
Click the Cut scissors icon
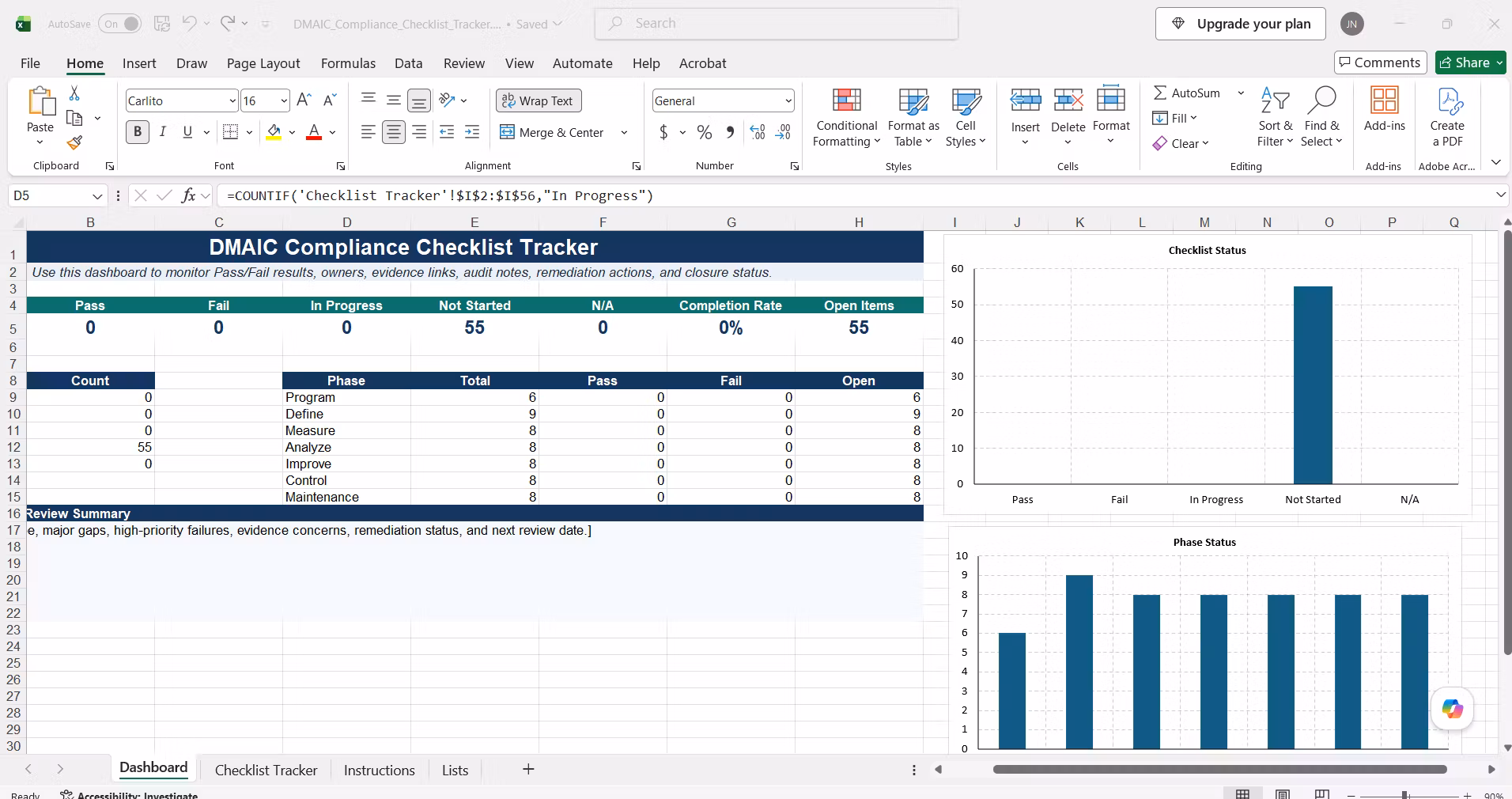(74, 93)
